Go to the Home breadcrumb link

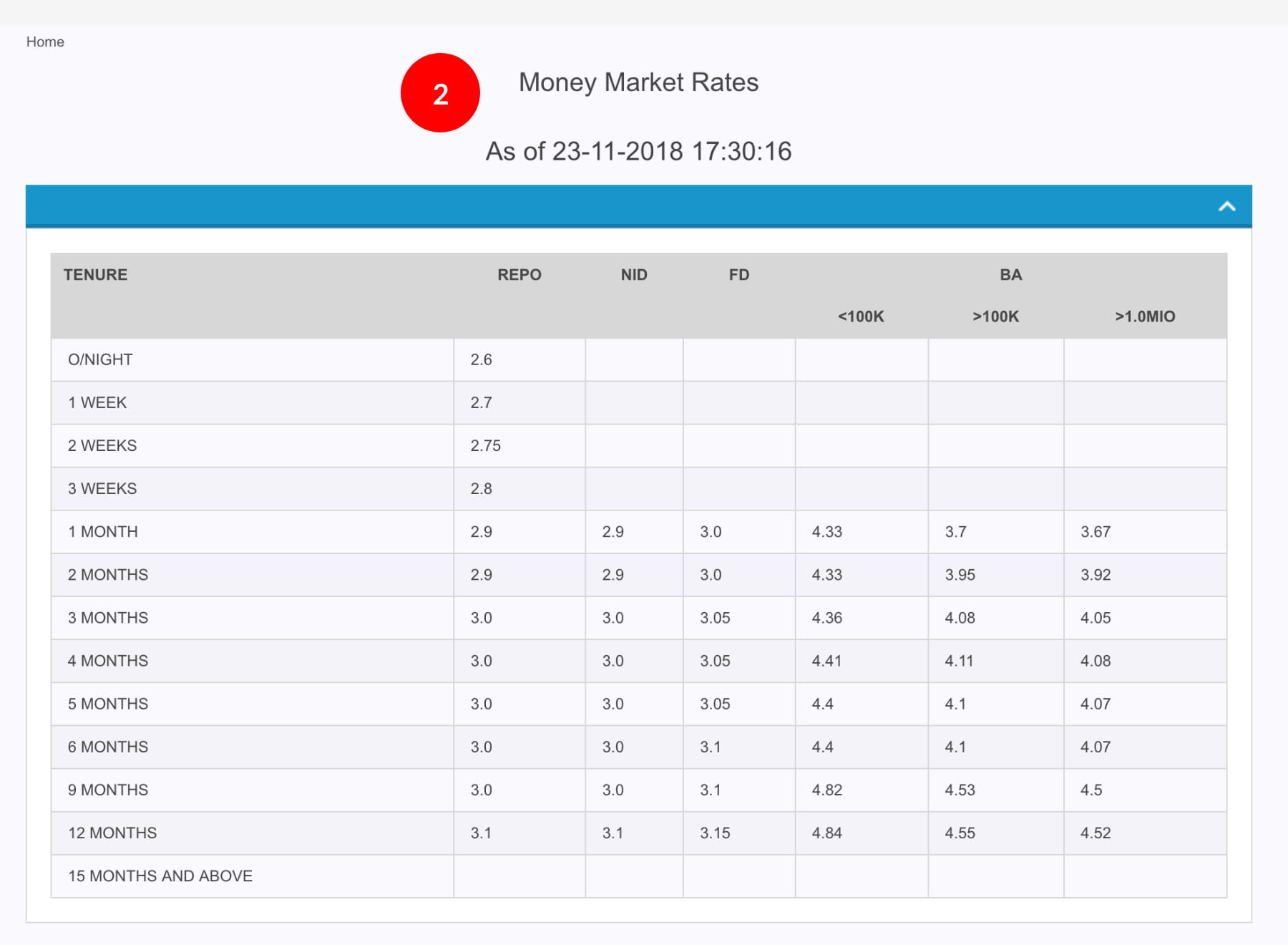coord(45,42)
